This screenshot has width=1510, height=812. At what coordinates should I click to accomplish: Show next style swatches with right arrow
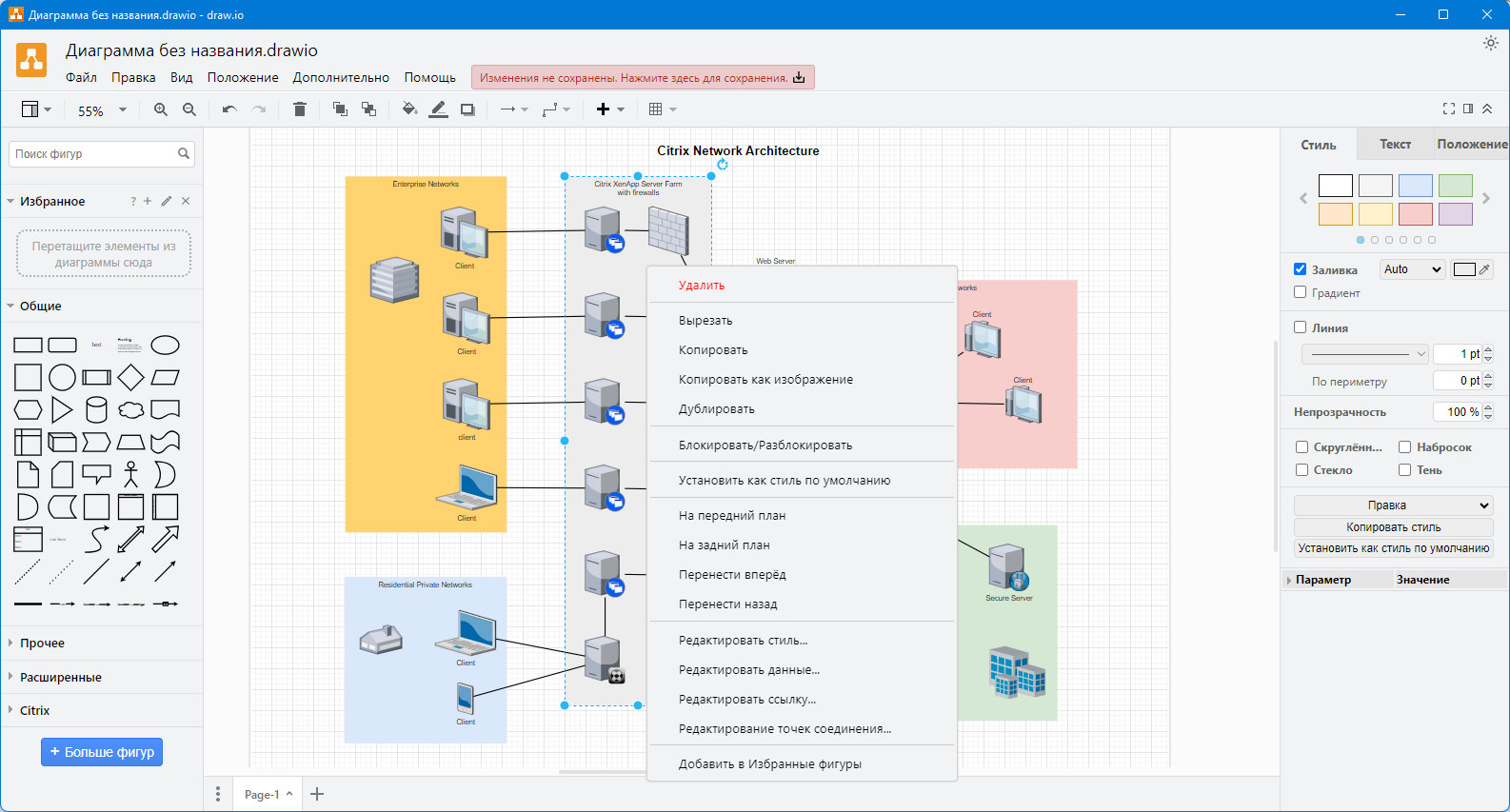pyautogui.click(x=1486, y=198)
